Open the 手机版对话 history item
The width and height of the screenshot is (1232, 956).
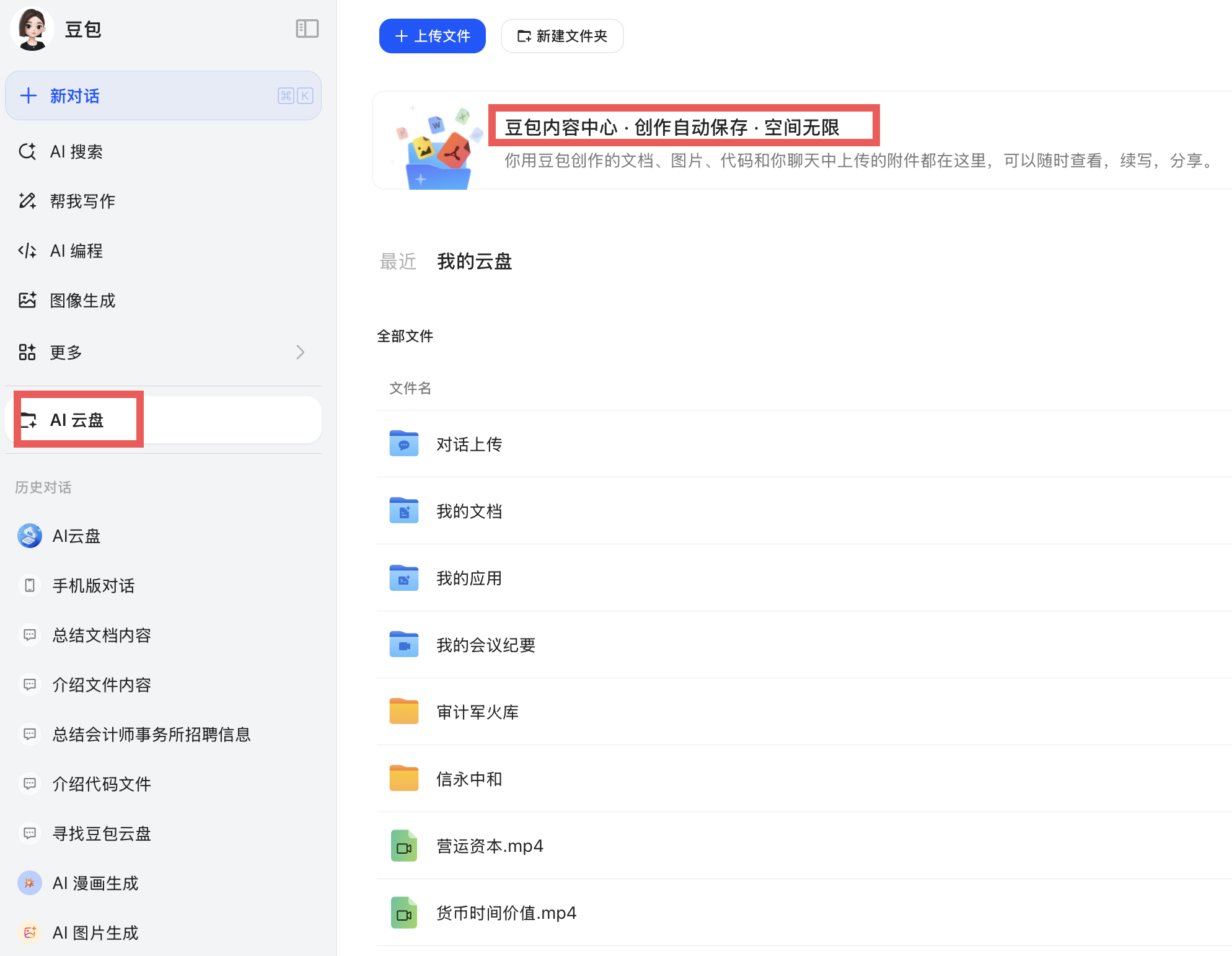click(x=163, y=585)
